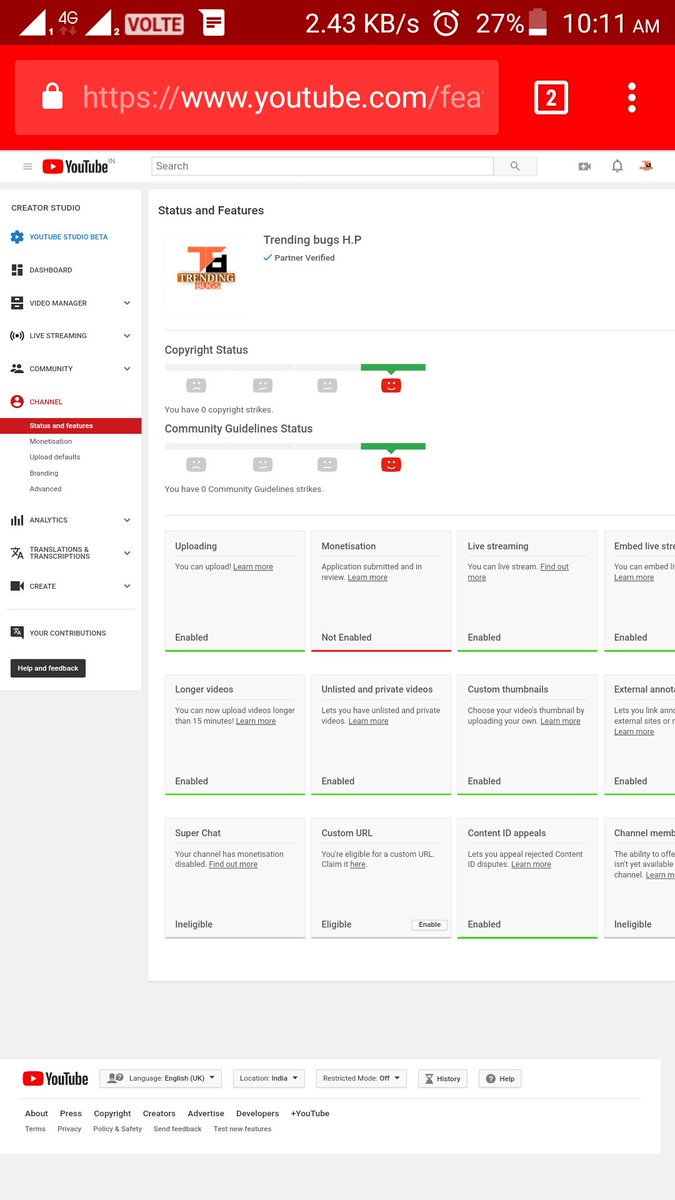This screenshot has height=1200, width=675.
Task: Open the Restricted Mode: Off dropdown
Action: [x=361, y=1079]
